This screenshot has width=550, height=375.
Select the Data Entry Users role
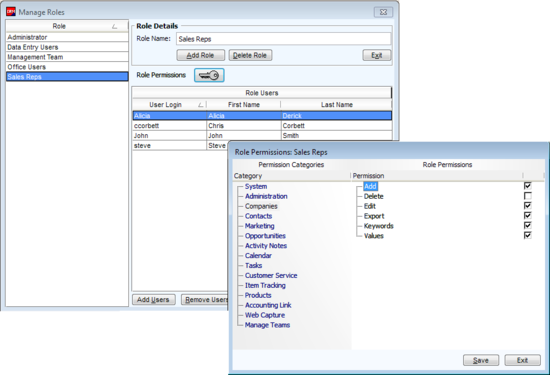67,47
